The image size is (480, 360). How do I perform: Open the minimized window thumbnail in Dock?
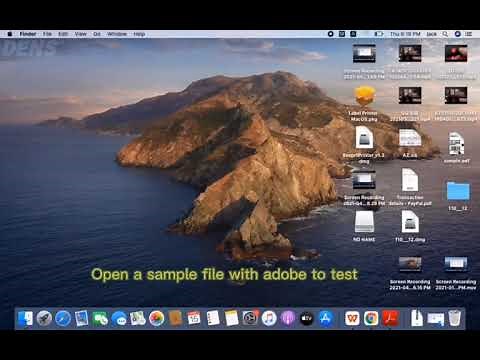(436, 319)
